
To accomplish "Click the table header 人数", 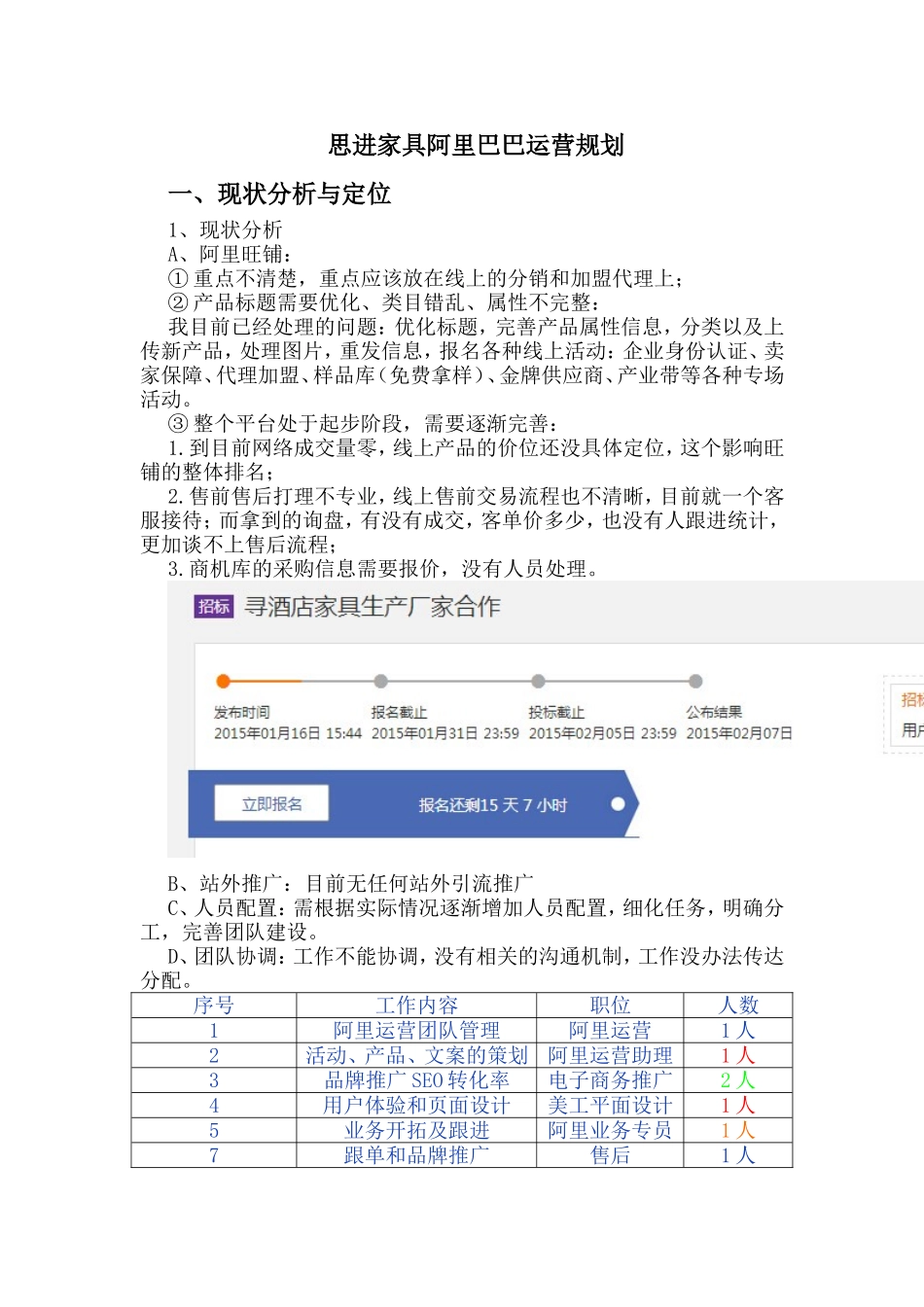I will click(x=738, y=1006).
